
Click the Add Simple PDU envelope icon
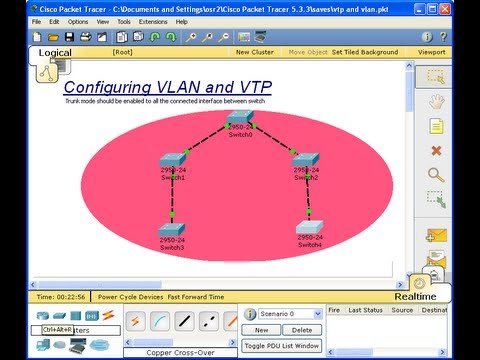coord(436,235)
